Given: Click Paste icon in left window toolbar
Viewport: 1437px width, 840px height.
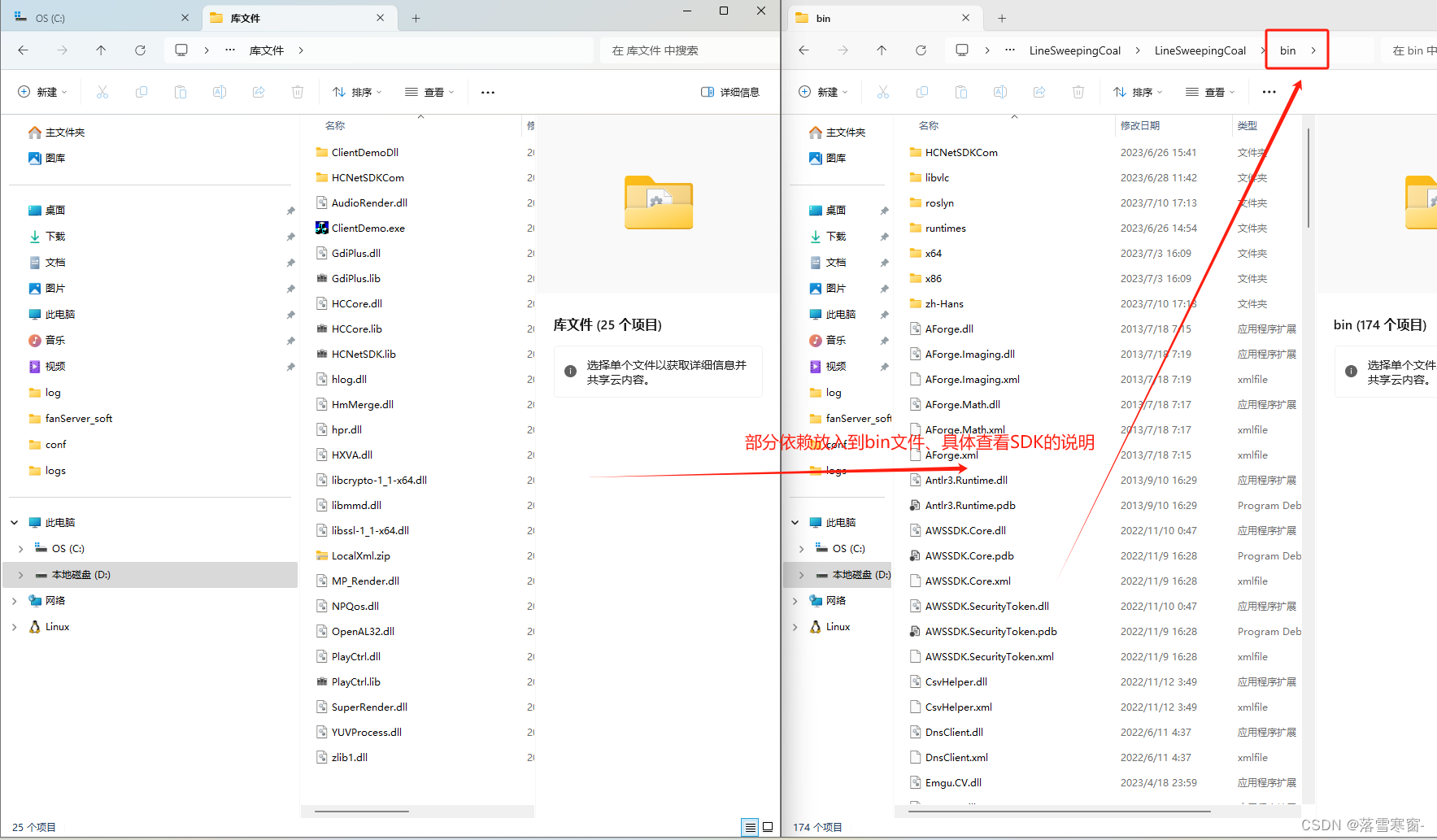Looking at the screenshot, I should click(181, 92).
